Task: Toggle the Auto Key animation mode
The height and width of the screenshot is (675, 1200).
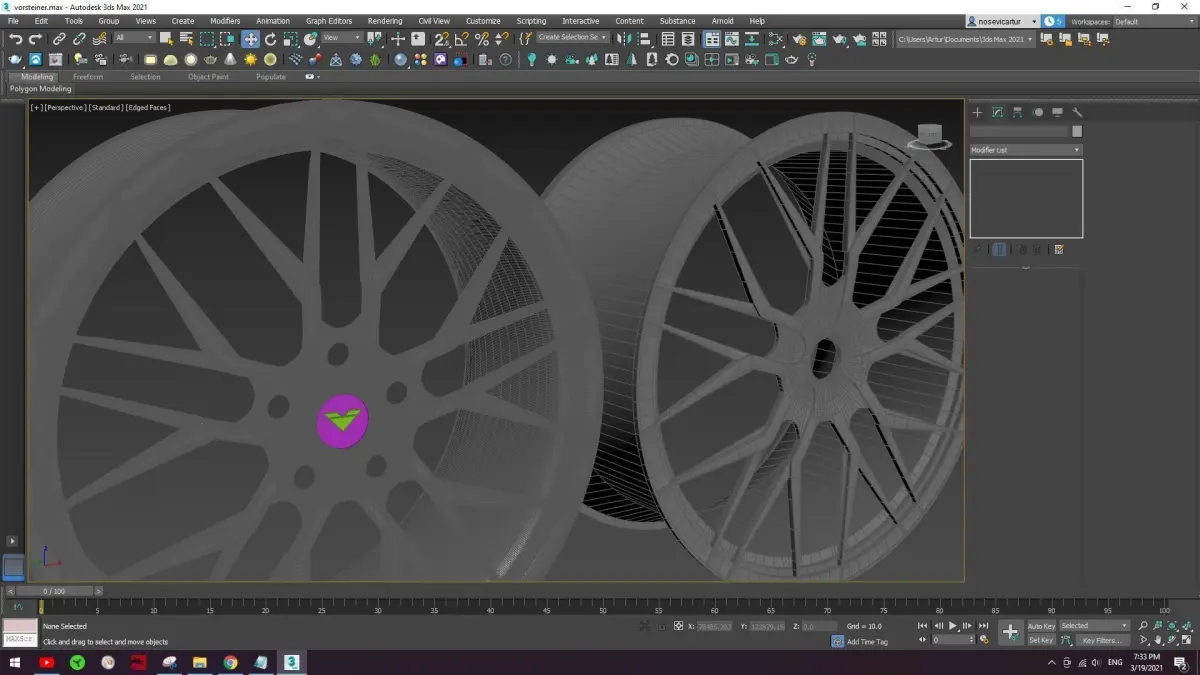Action: [1041, 626]
